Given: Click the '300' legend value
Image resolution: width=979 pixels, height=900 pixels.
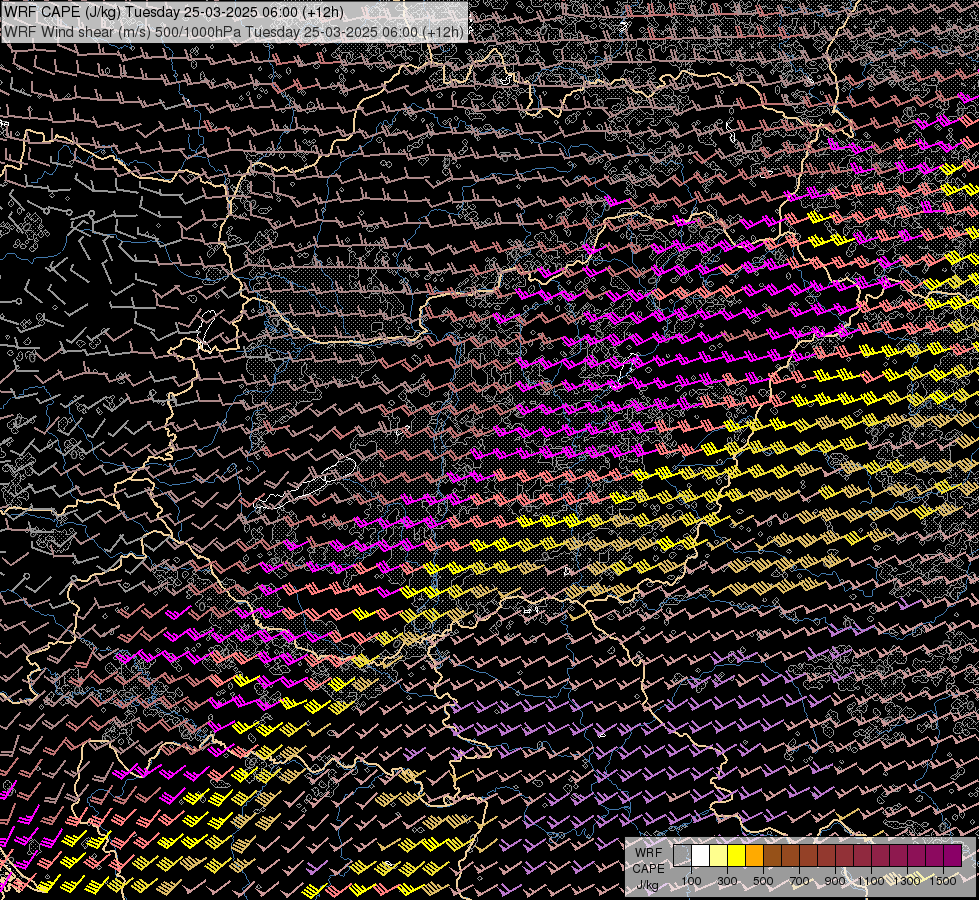Looking at the screenshot, I should [x=727, y=881].
